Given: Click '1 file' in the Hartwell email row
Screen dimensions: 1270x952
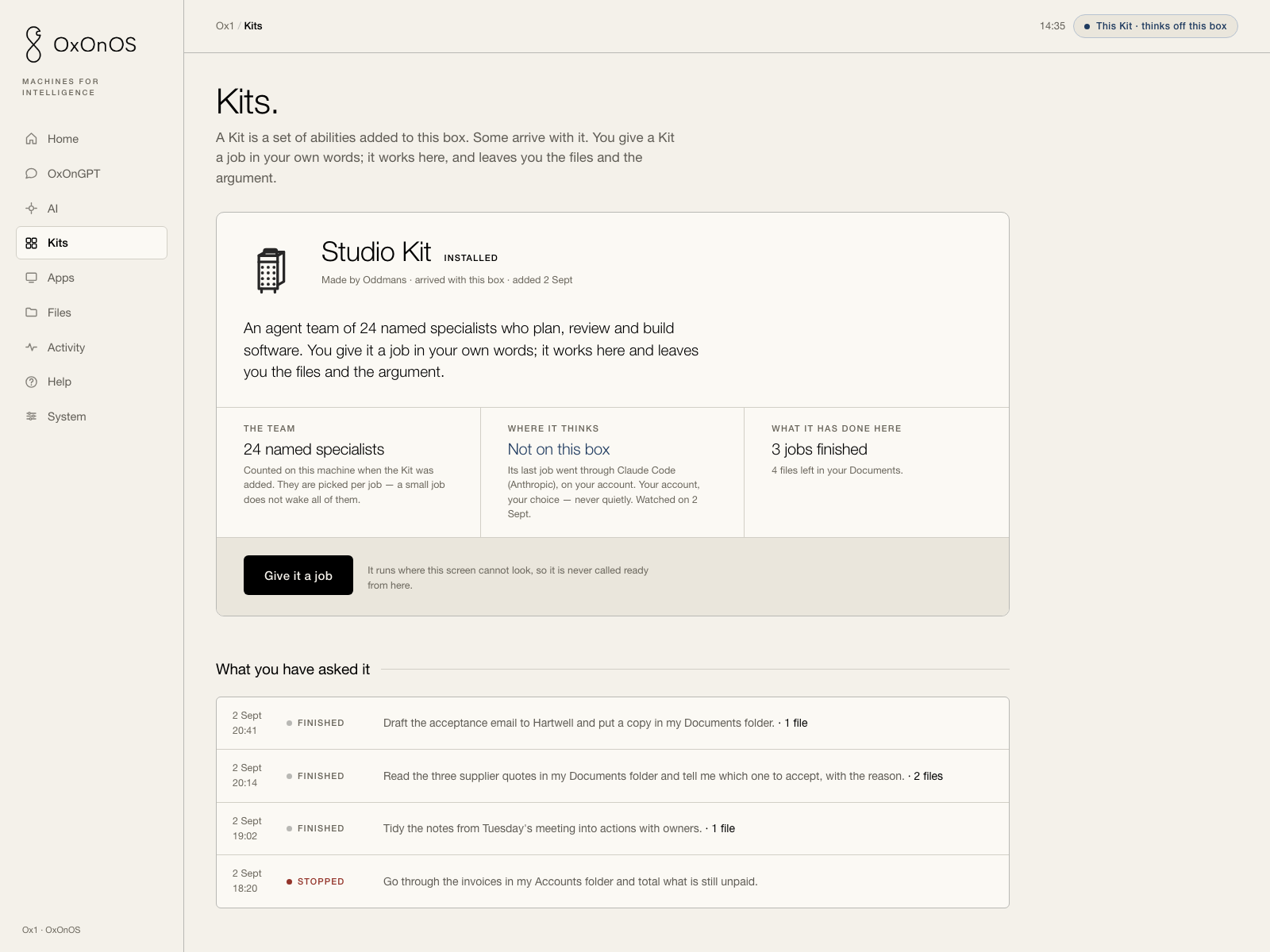Looking at the screenshot, I should click(x=796, y=723).
